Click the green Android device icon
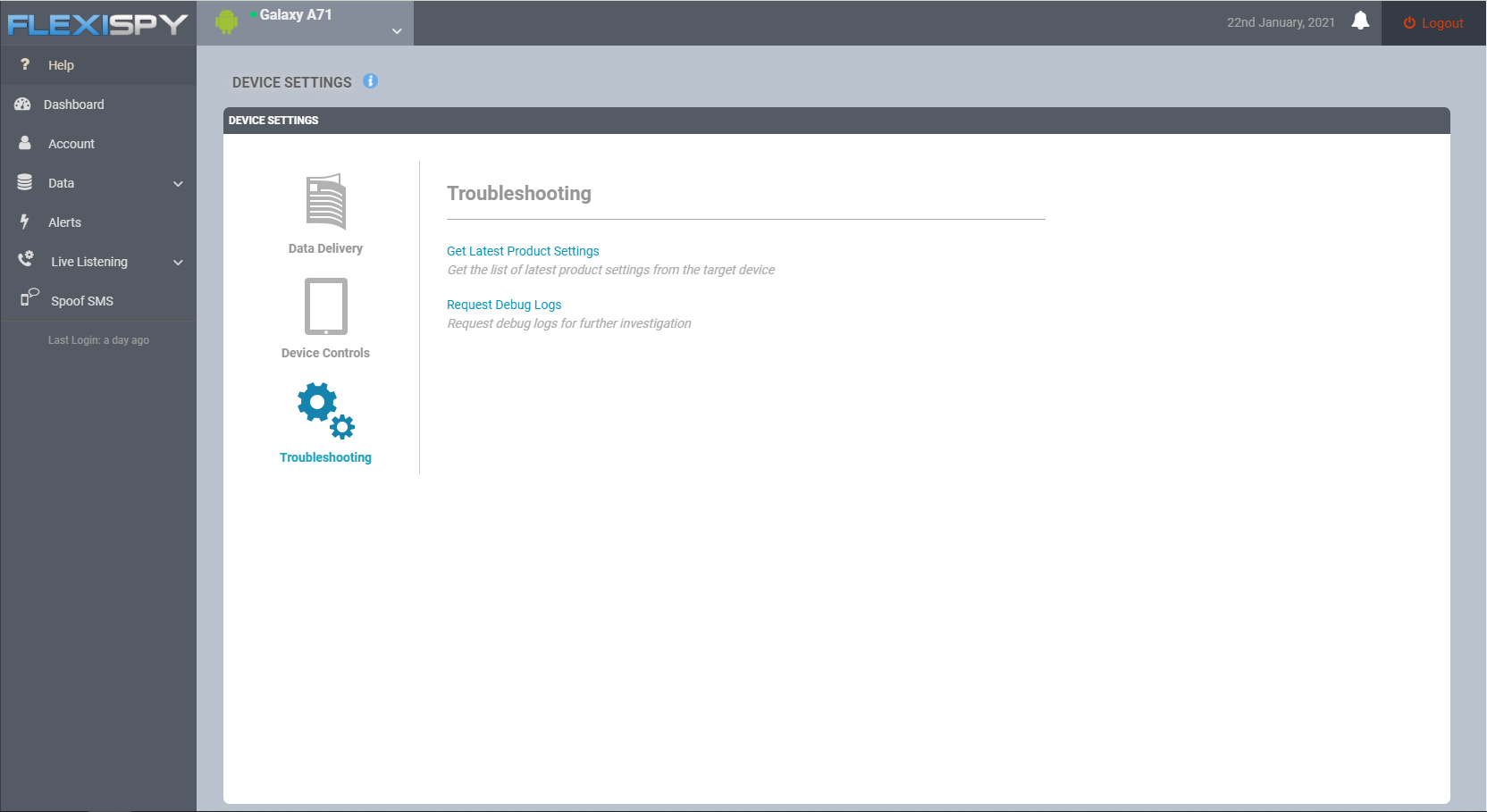Image resolution: width=1487 pixels, height=812 pixels. click(227, 21)
